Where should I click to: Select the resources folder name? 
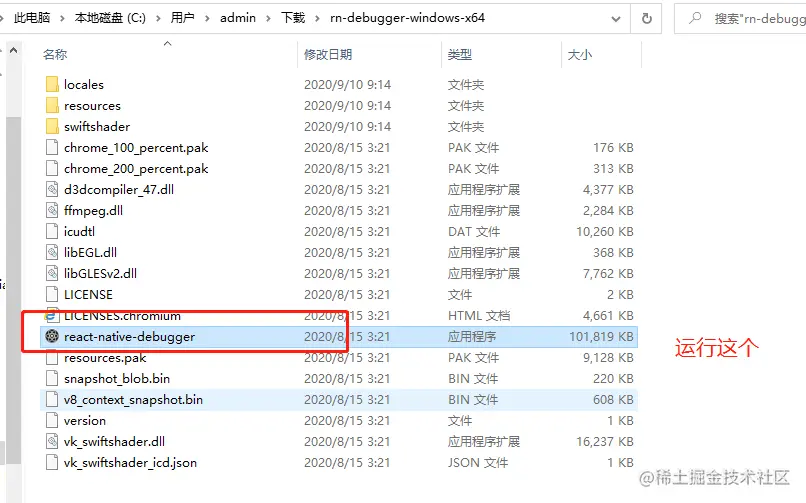[92, 106]
